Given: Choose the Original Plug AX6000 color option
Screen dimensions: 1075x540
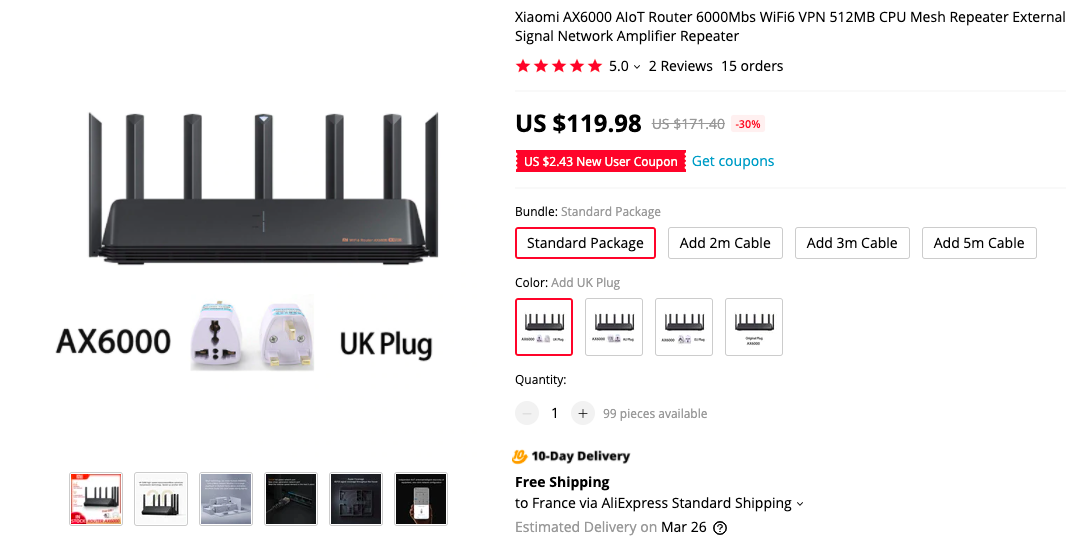Looking at the screenshot, I should [754, 327].
